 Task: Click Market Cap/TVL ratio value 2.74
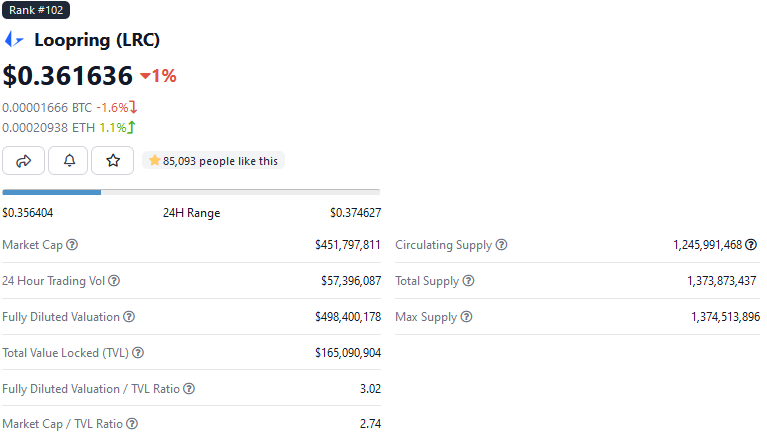370,424
